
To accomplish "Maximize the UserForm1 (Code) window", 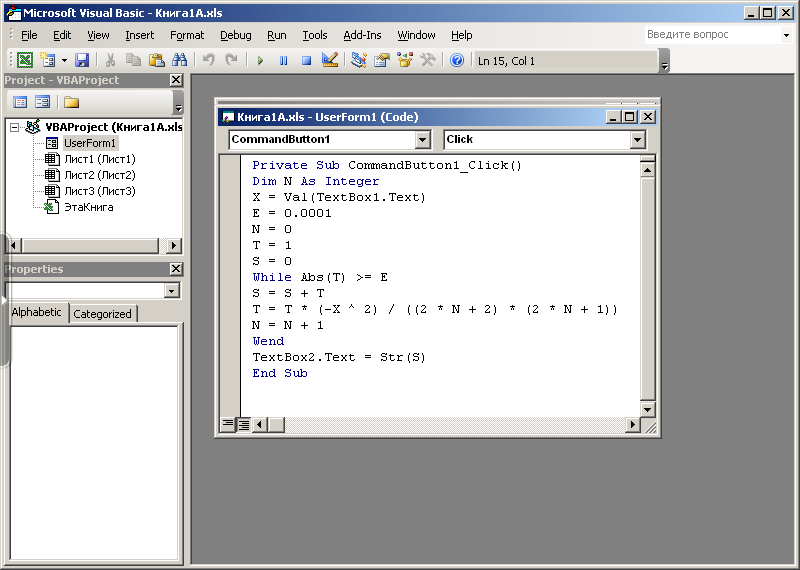I will [x=630, y=117].
